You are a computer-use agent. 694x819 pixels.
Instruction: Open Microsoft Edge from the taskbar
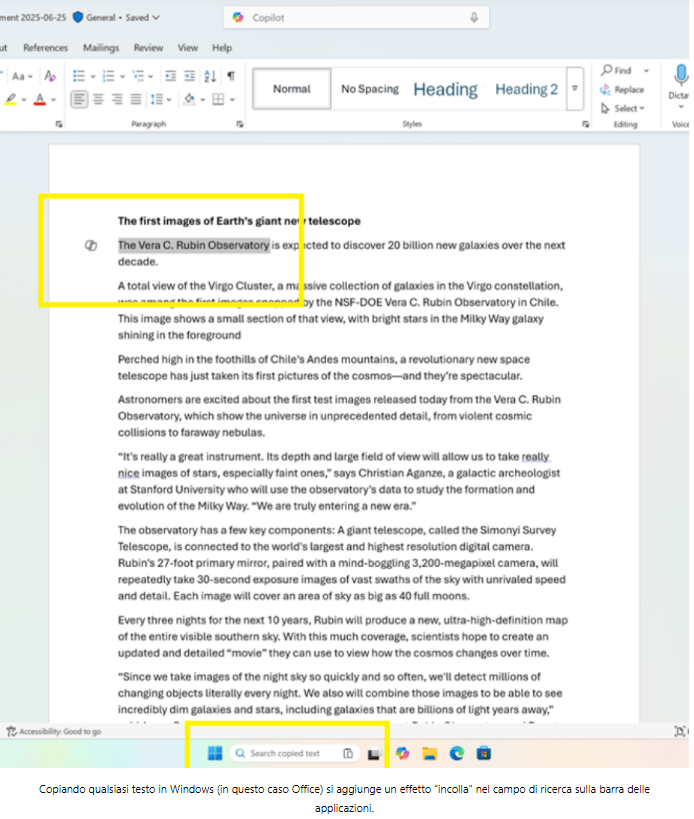[x=457, y=753]
